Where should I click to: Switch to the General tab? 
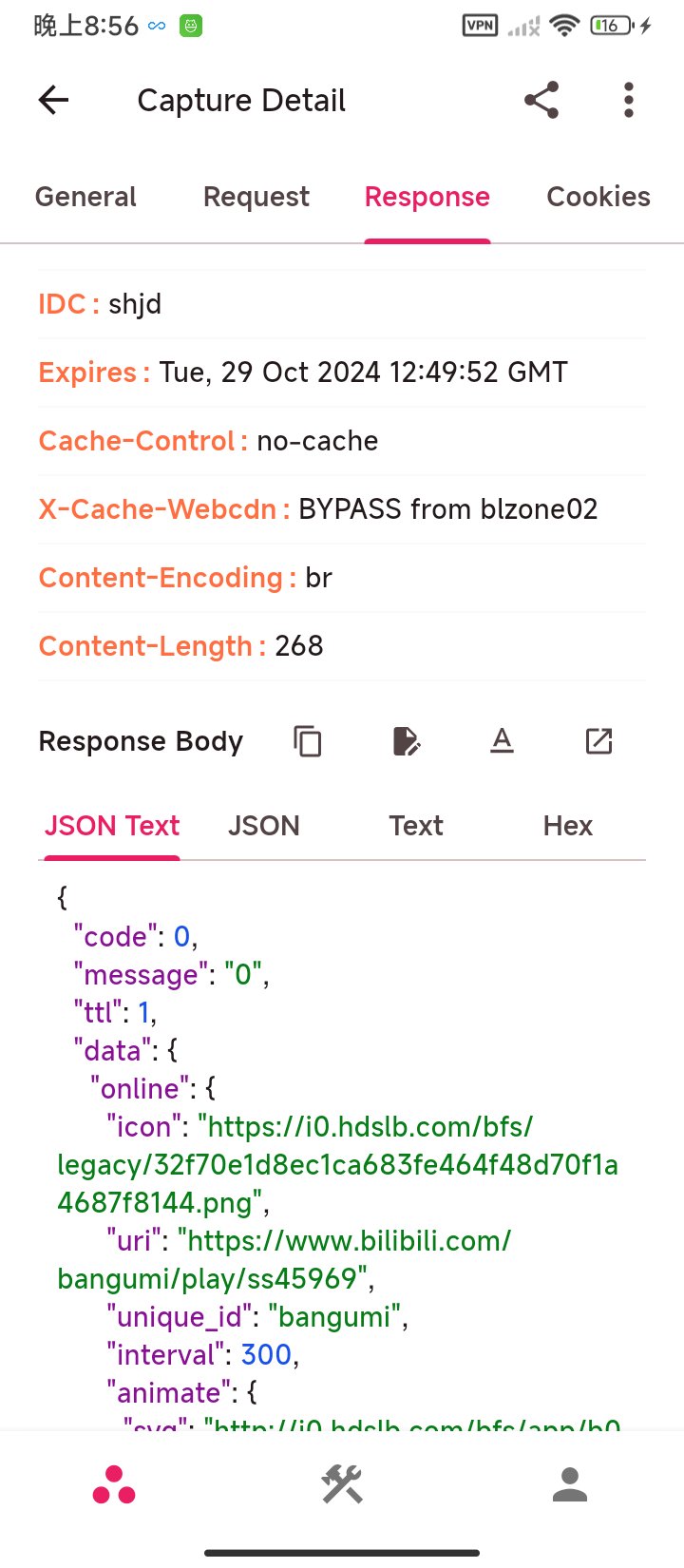point(85,197)
